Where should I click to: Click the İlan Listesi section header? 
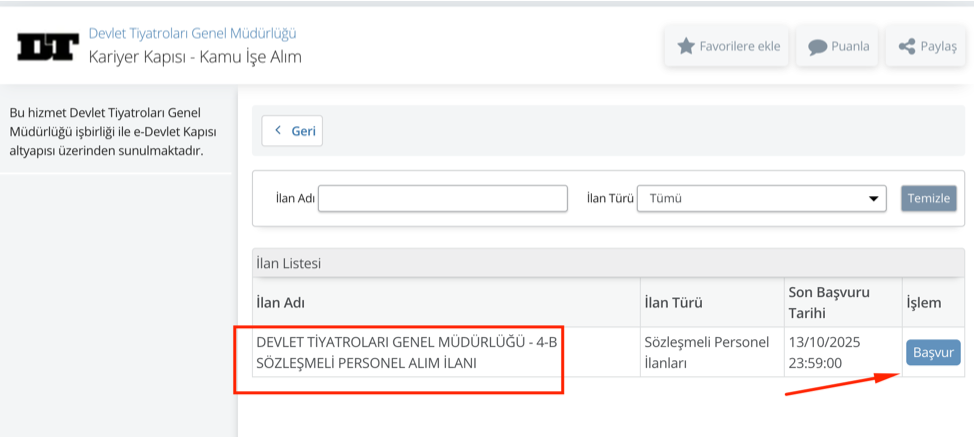point(289,263)
